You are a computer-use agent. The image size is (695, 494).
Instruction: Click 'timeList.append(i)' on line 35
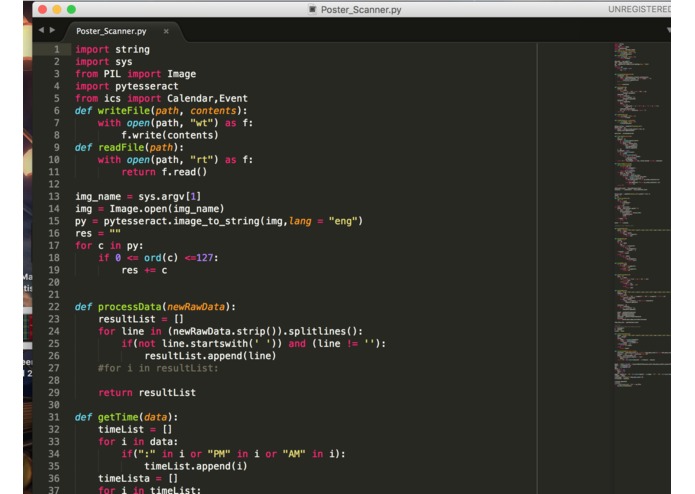[x=195, y=466]
